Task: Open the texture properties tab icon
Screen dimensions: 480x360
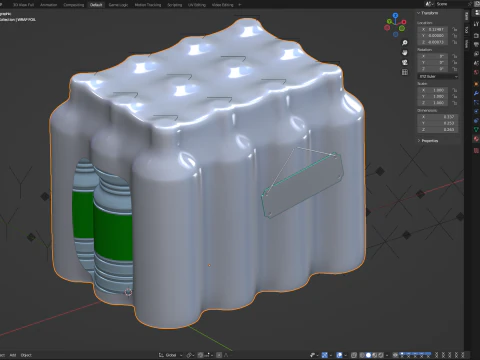Action: tap(476, 151)
